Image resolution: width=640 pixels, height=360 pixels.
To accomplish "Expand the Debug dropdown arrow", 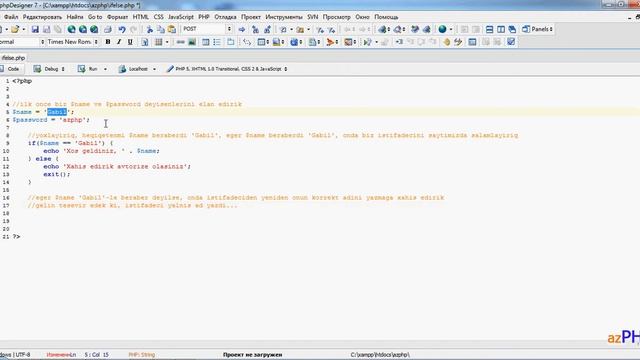I will [x=63, y=69].
